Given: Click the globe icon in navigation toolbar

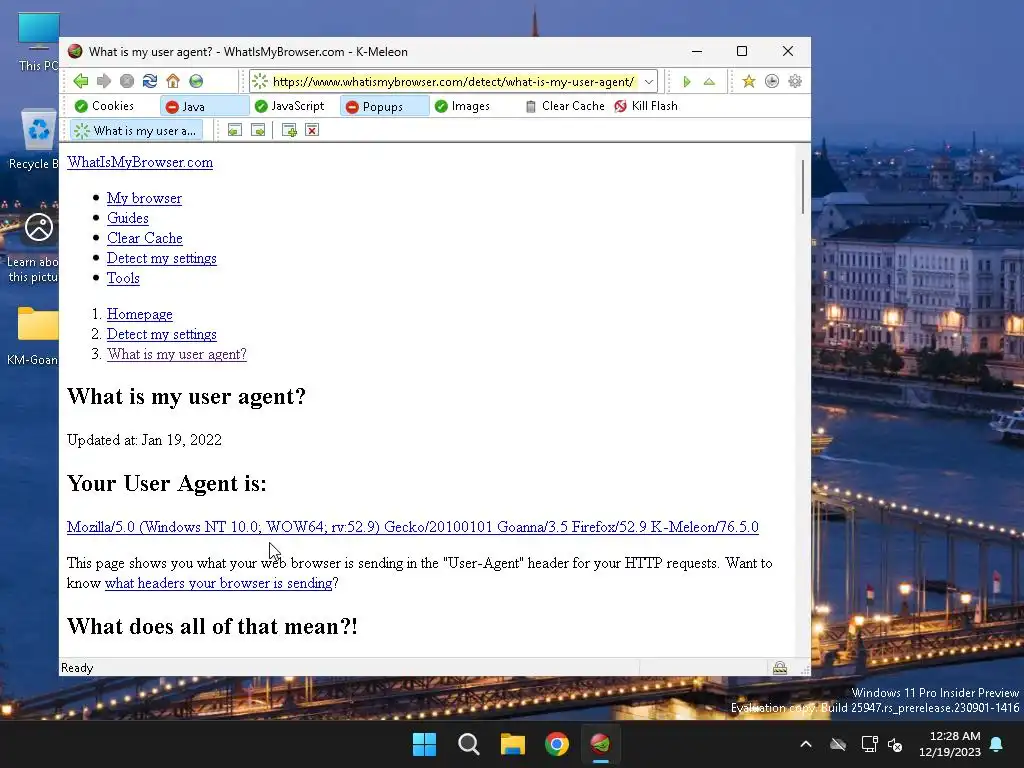Looking at the screenshot, I should tap(196, 81).
